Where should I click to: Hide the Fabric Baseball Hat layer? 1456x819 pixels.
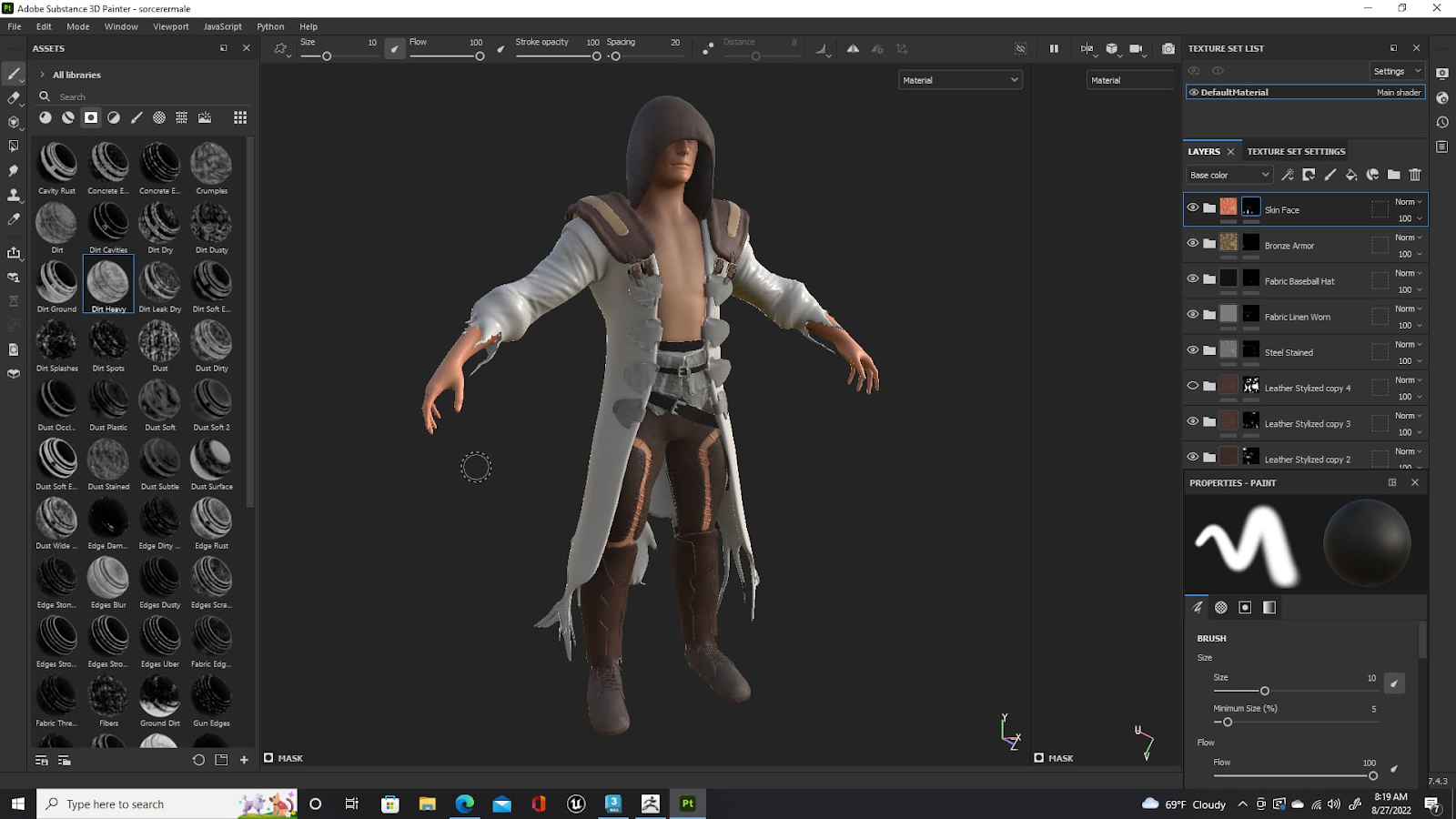point(1192,278)
